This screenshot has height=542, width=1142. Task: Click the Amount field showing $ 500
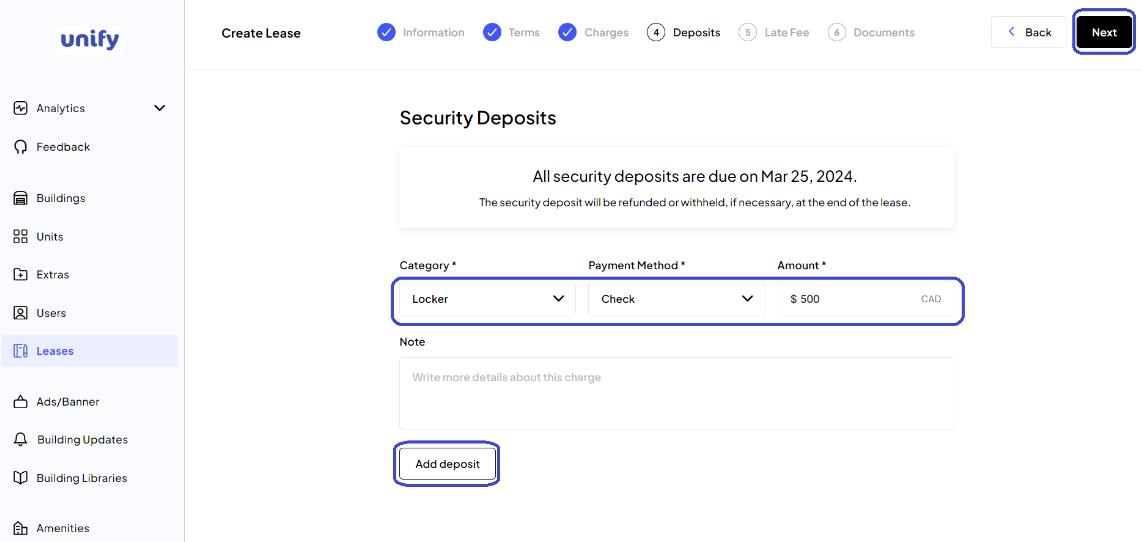pyautogui.click(x=866, y=299)
